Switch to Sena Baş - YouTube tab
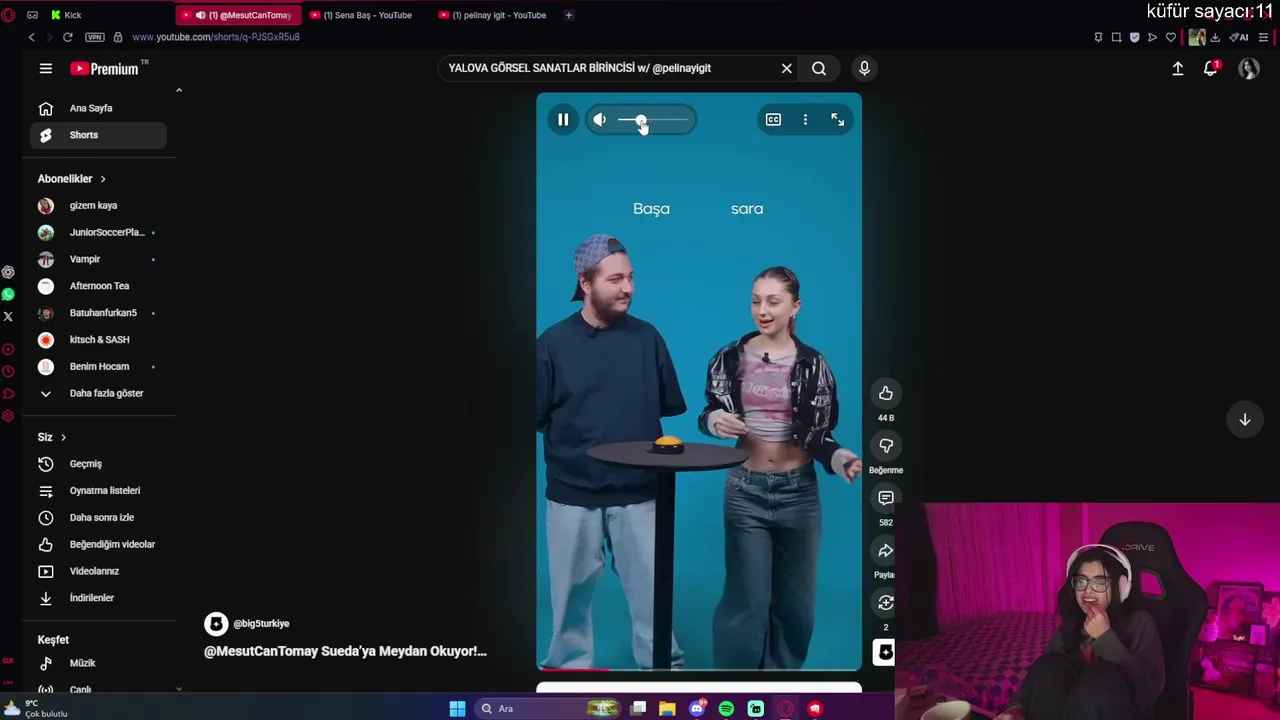The width and height of the screenshot is (1280, 720). click(x=366, y=15)
